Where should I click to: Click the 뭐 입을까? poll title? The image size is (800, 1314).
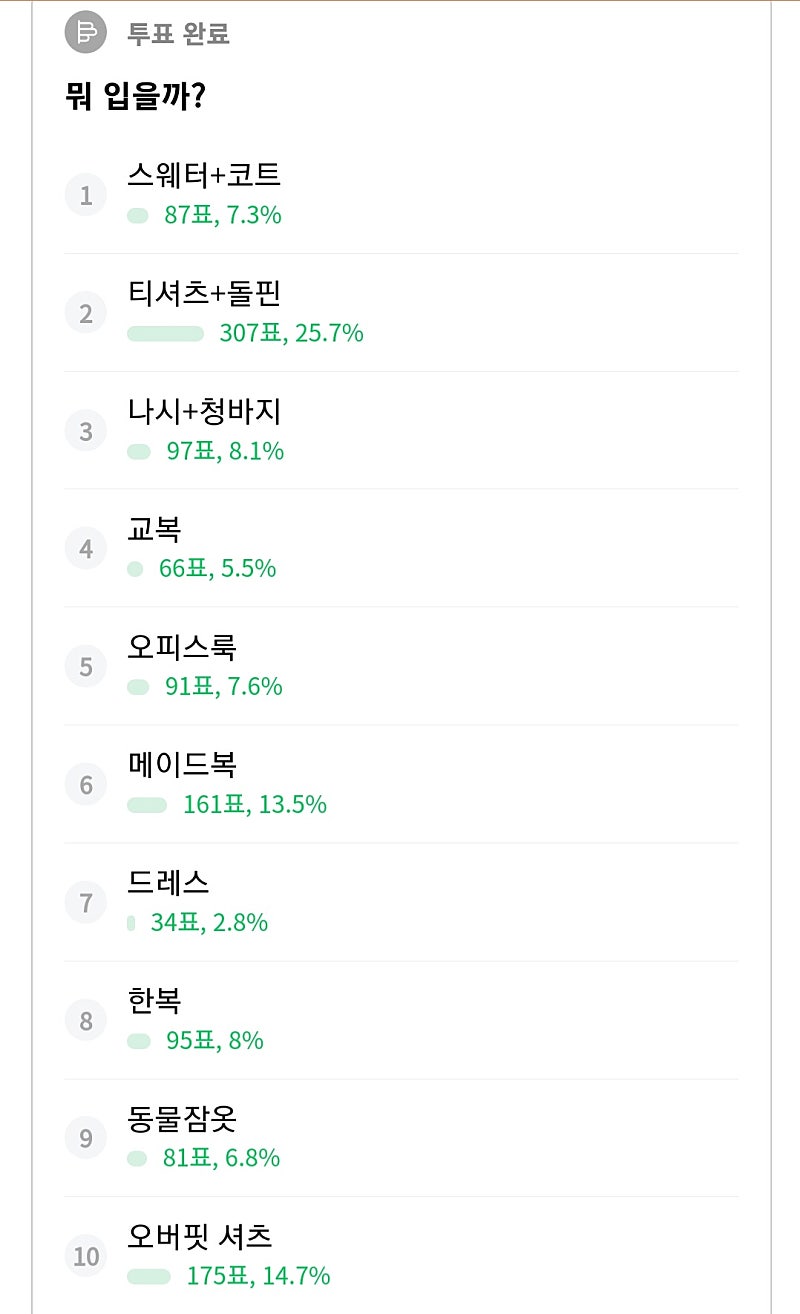click(135, 98)
